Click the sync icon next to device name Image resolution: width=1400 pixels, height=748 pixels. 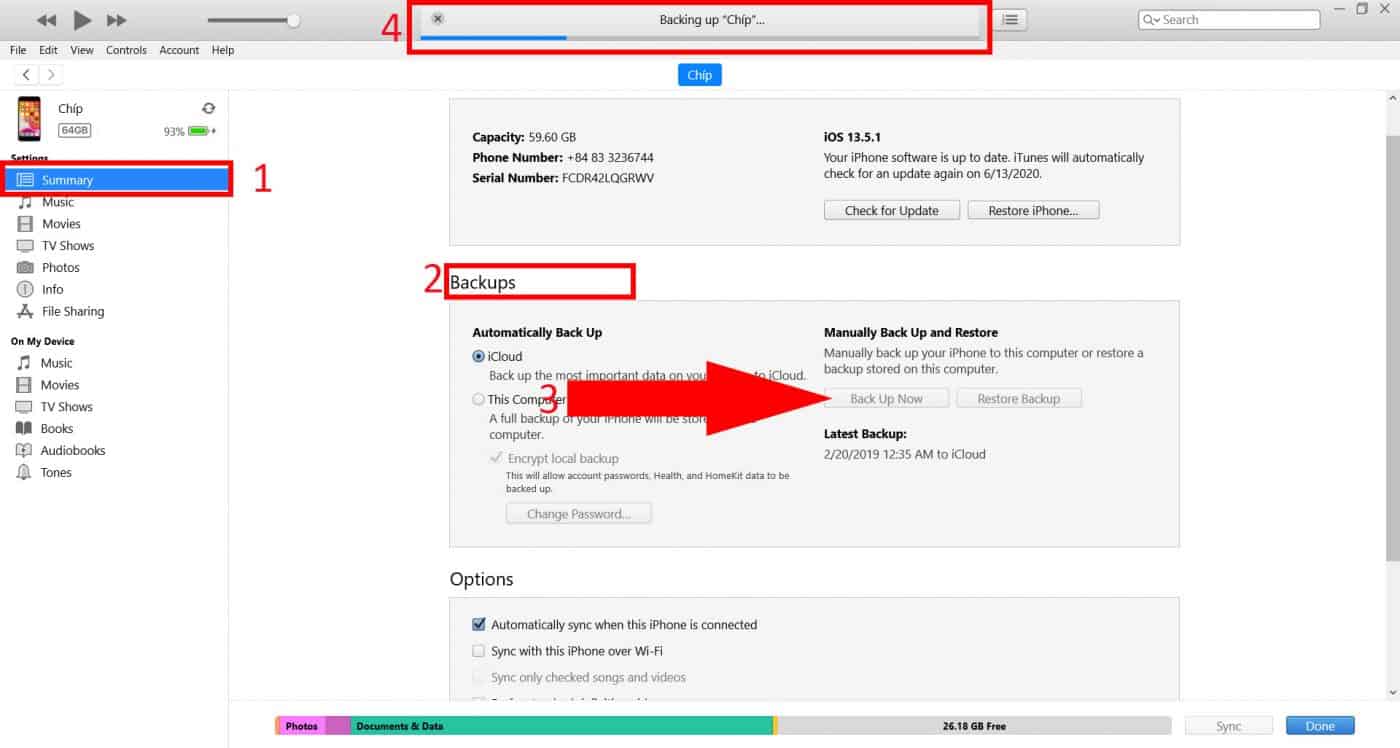(x=208, y=108)
